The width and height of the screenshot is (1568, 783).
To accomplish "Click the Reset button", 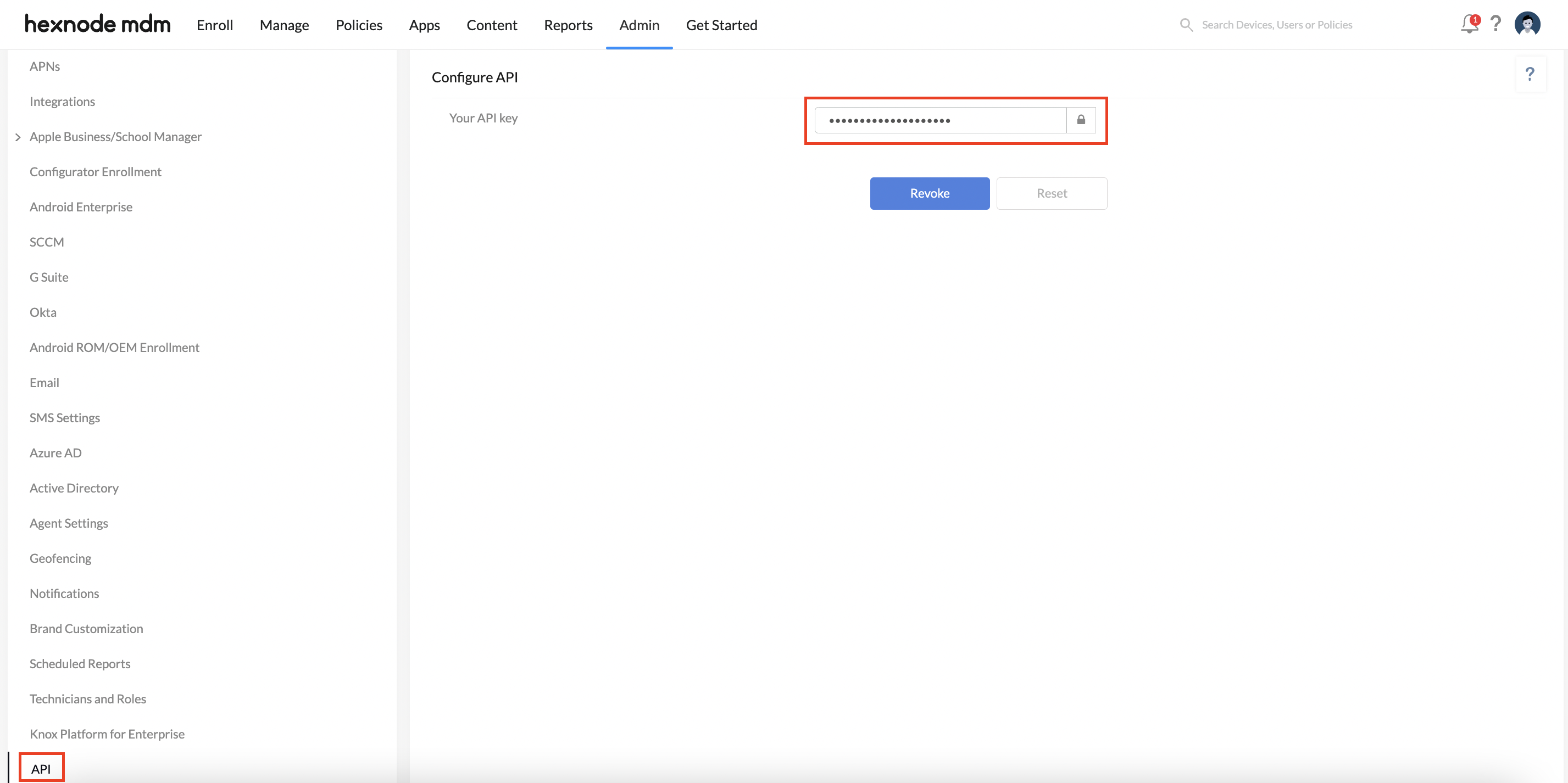I will click(1052, 193).
